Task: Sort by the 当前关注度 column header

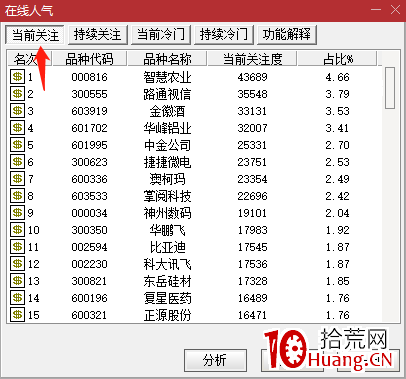Action: (x=252, y=59)
